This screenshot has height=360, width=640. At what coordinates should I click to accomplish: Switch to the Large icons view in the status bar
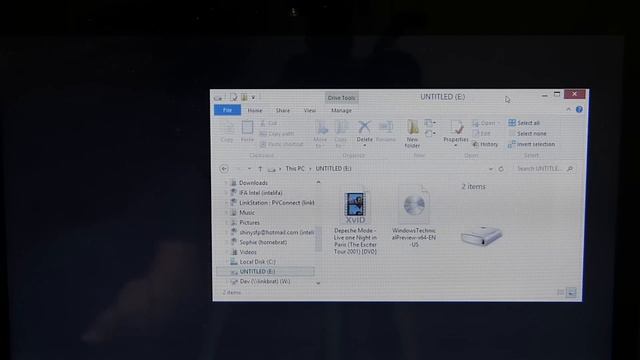click(x=571, y=292)
